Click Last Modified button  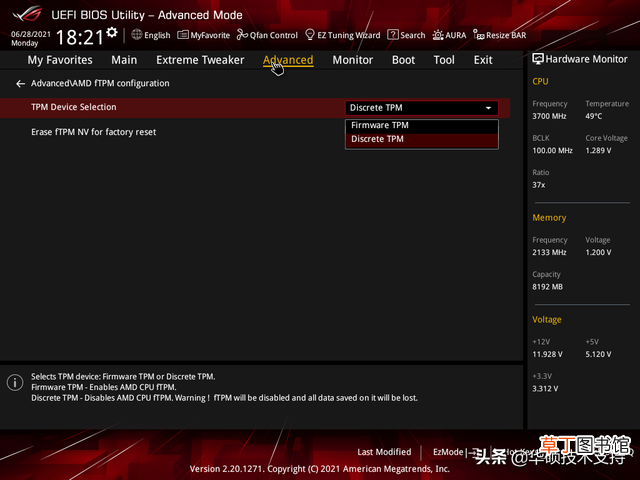click(384, 452)
